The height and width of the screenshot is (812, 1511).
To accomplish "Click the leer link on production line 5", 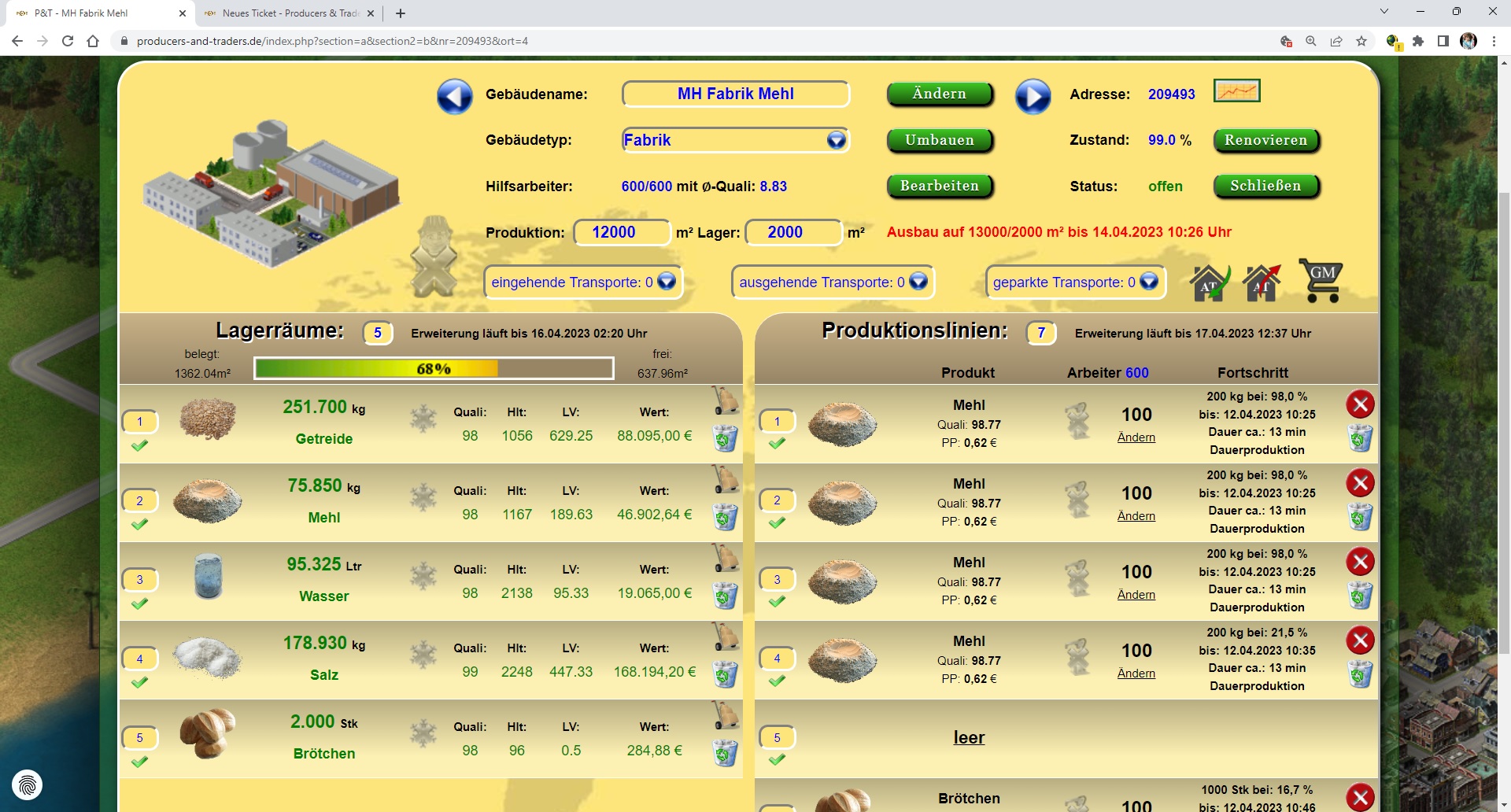I will tap(969, 737).
